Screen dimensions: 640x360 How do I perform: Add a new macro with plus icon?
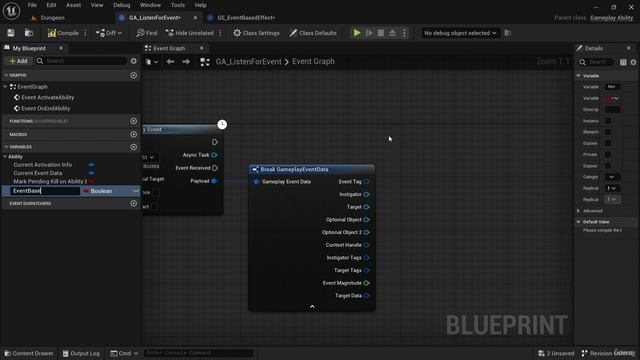coord(133,134)
